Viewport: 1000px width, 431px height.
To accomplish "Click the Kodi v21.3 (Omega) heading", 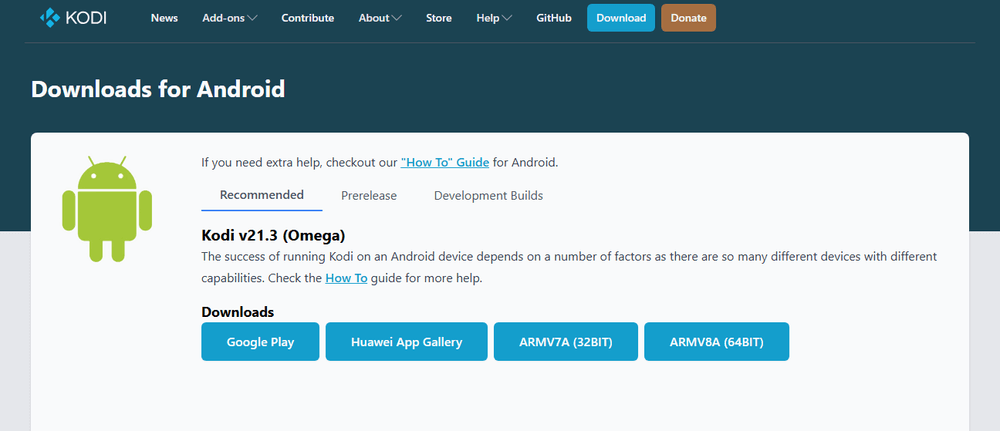I will tap(273, 236).
